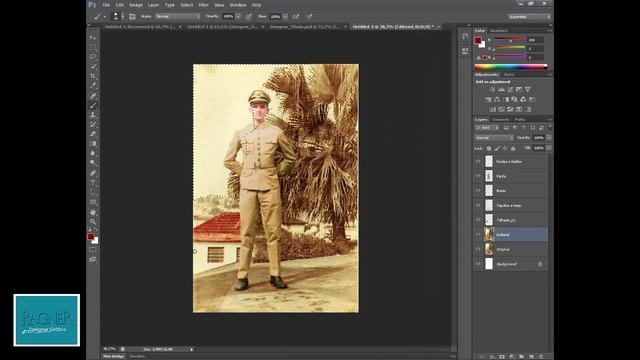Viewport: 640px width, 360px height.
Task: Select the Move tool
Action: pyautogui.click(x=93, y=37)
